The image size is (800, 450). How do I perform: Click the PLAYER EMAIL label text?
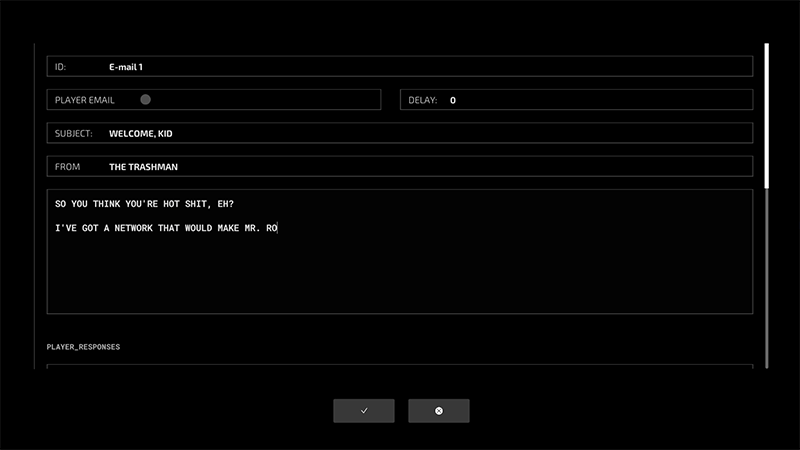85,100
